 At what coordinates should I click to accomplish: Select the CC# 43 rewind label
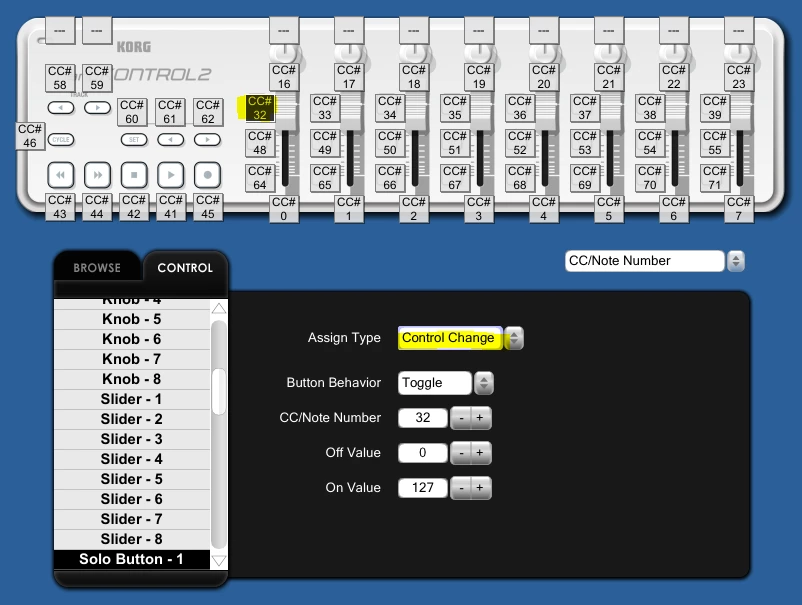coord(60,207)
